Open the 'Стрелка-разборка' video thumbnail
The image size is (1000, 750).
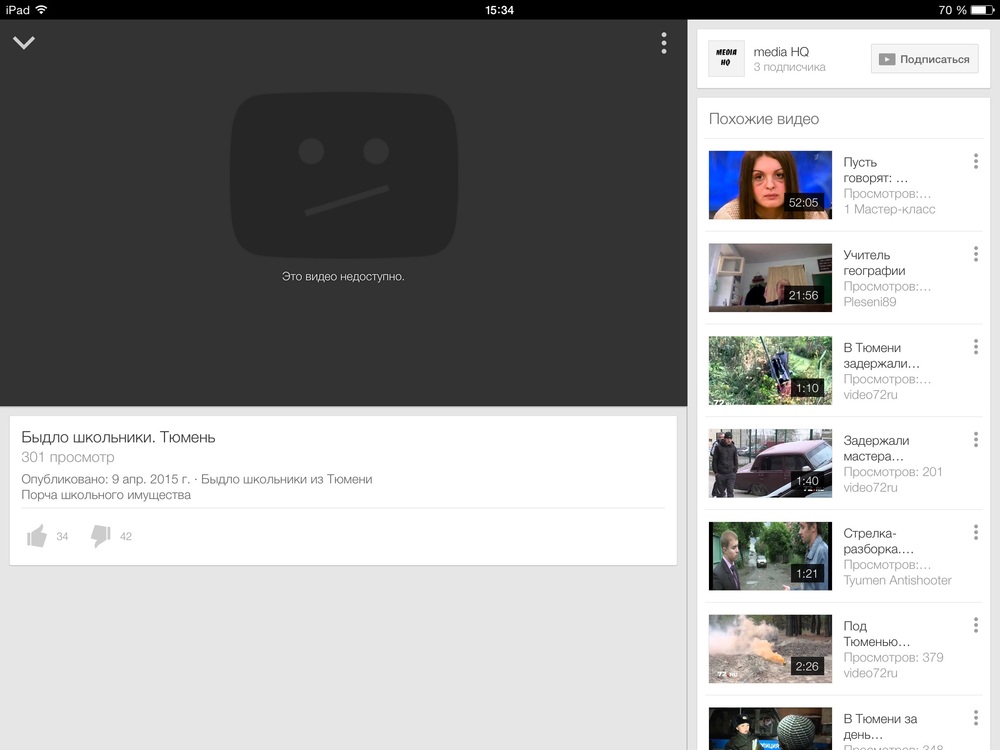(x=770, y=556)
